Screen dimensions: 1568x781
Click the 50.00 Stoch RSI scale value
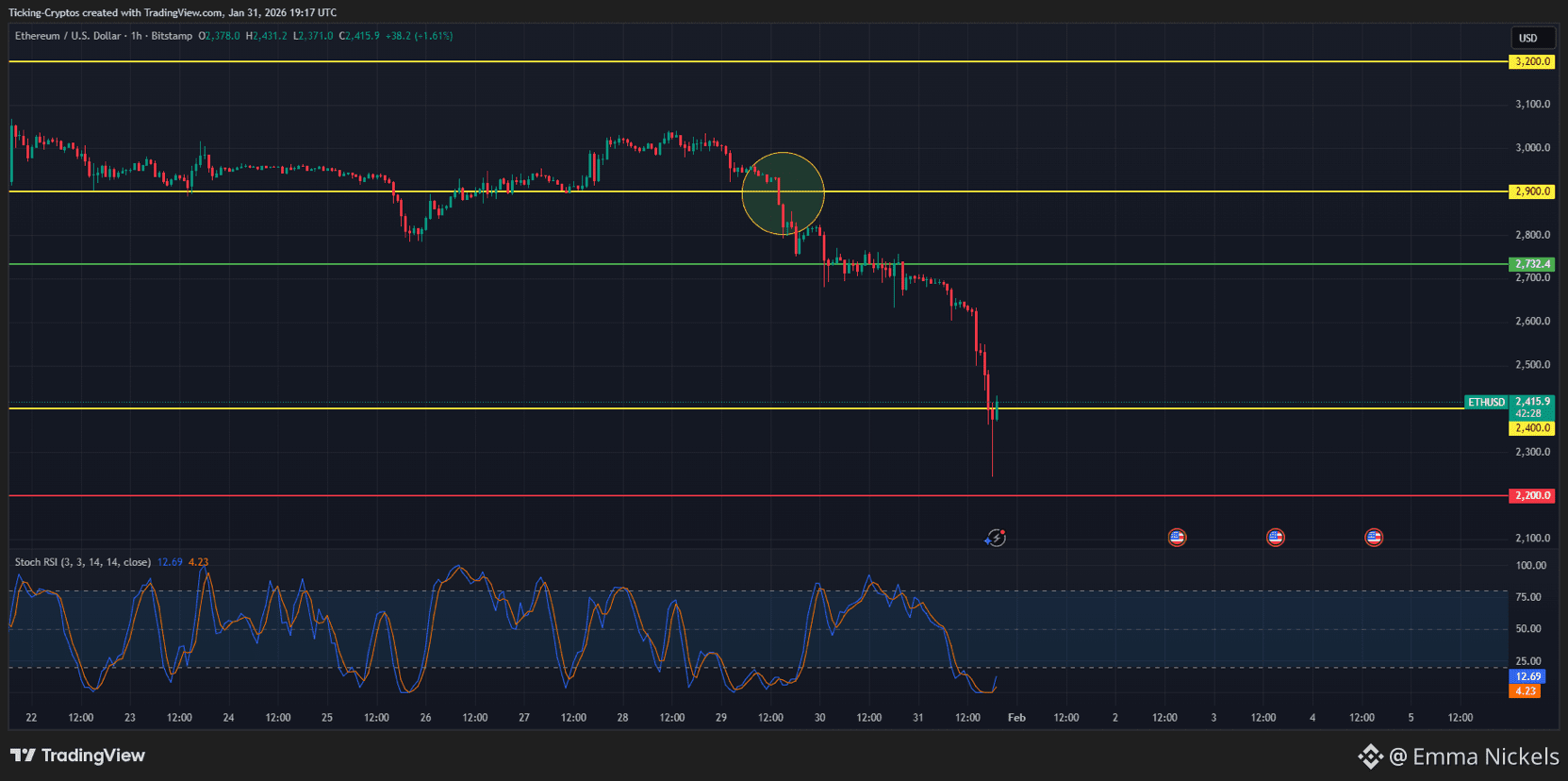click(x=1528, y=629)
